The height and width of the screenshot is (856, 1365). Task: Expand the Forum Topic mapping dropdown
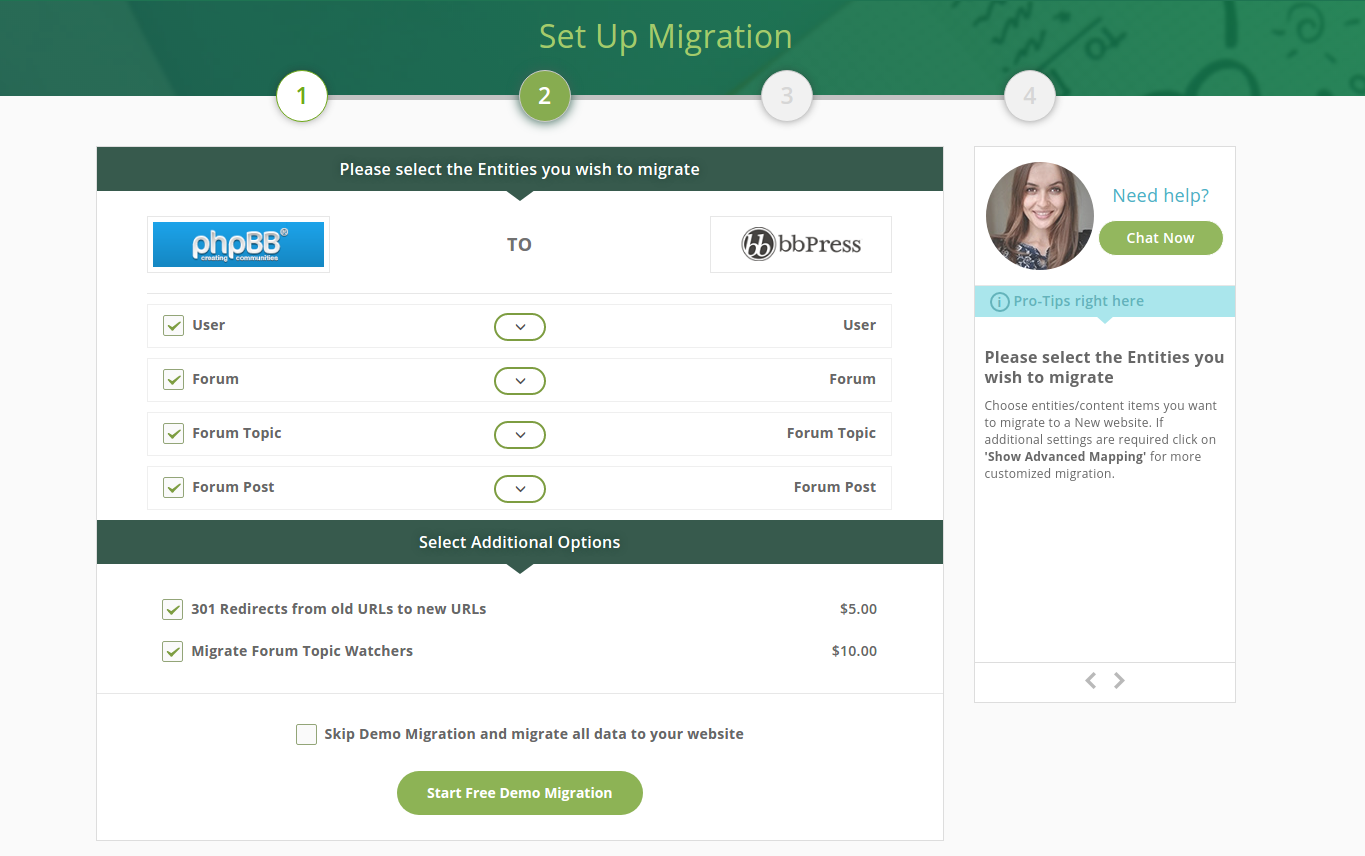(520, 435)
